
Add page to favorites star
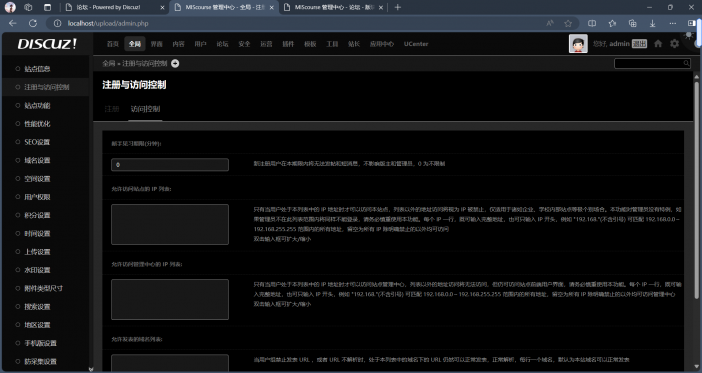[x=568, y=23]
